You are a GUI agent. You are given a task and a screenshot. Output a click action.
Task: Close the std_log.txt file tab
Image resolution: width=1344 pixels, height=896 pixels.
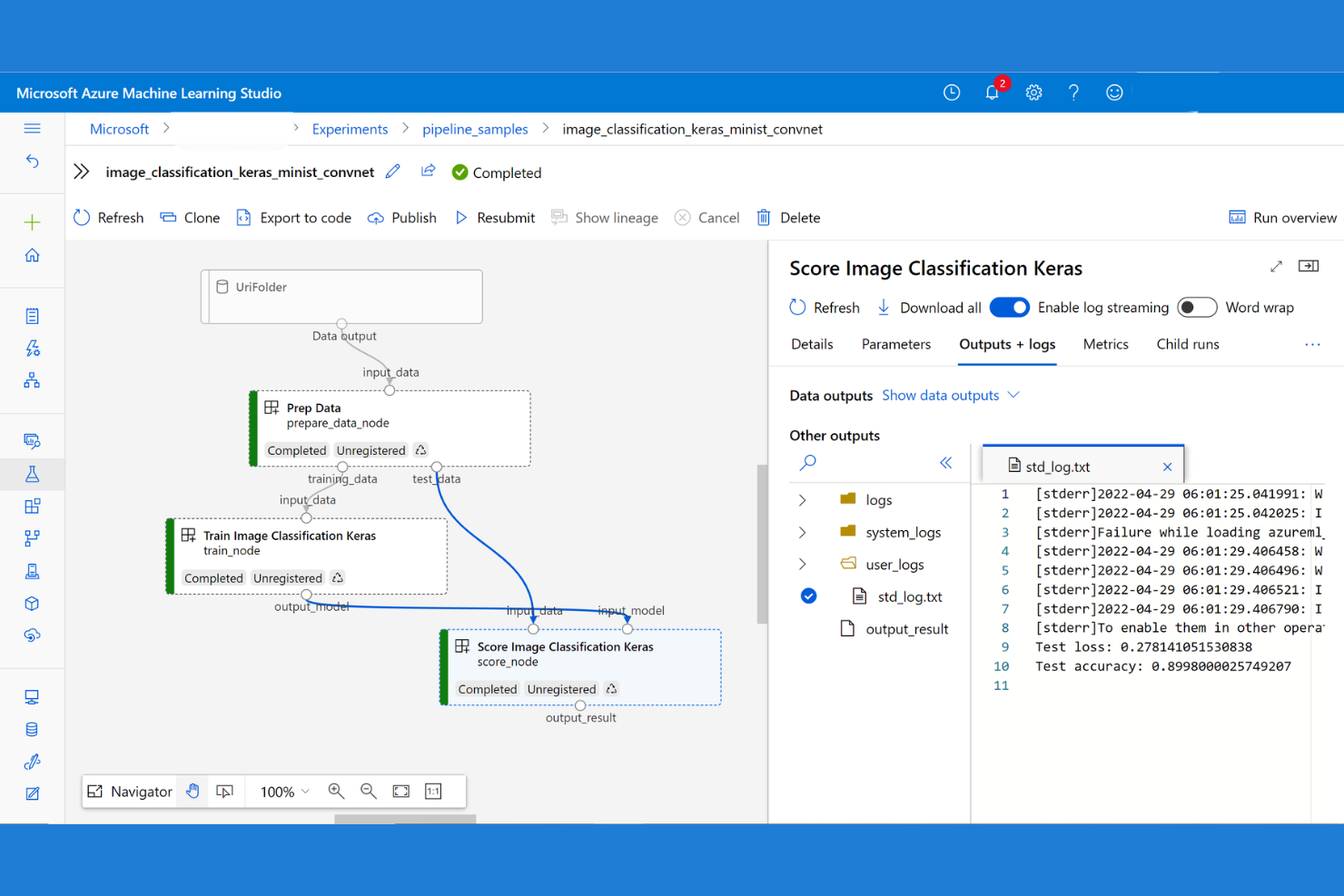point(1167,467)
